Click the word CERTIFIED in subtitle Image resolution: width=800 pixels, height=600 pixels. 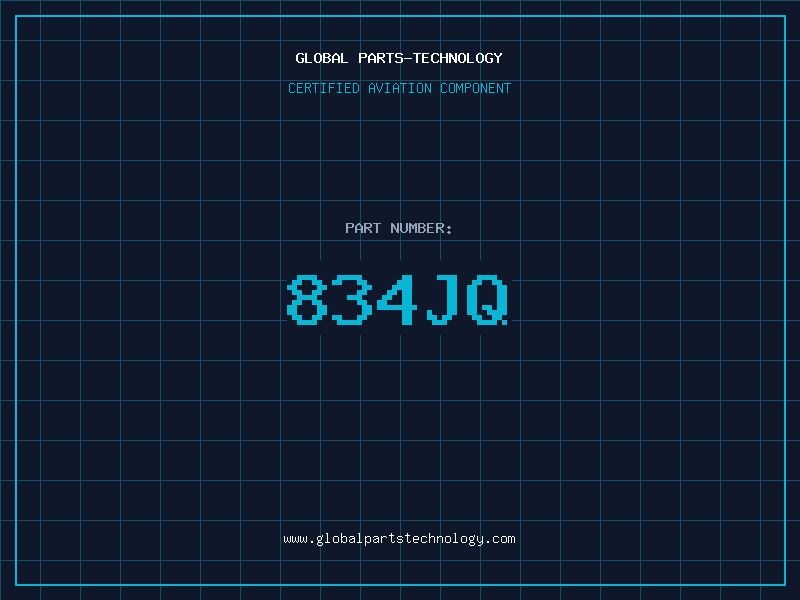[x=324, y=88]
